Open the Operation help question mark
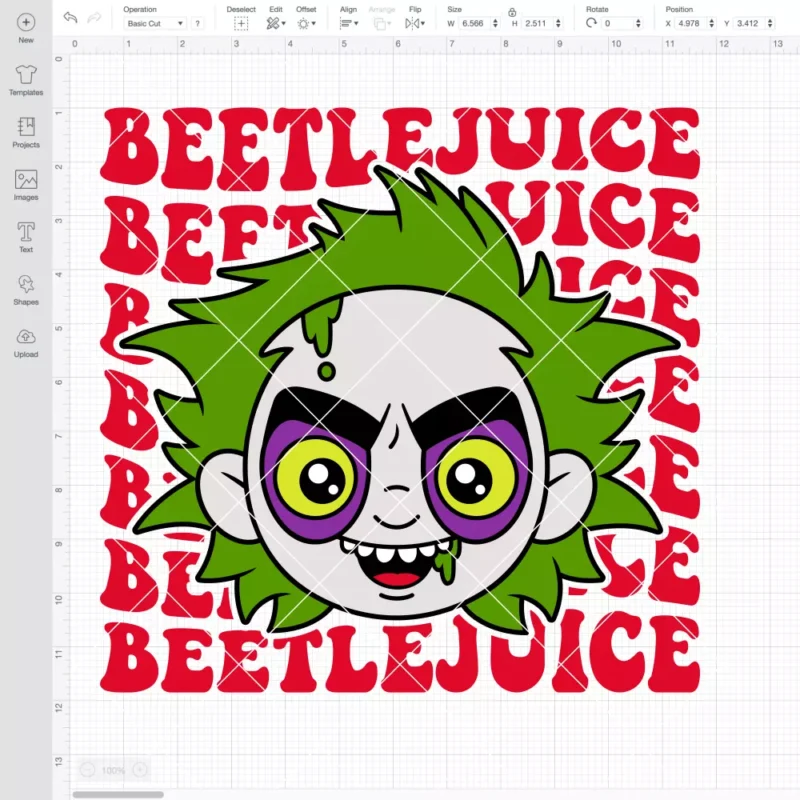 [x=197, y=23]
